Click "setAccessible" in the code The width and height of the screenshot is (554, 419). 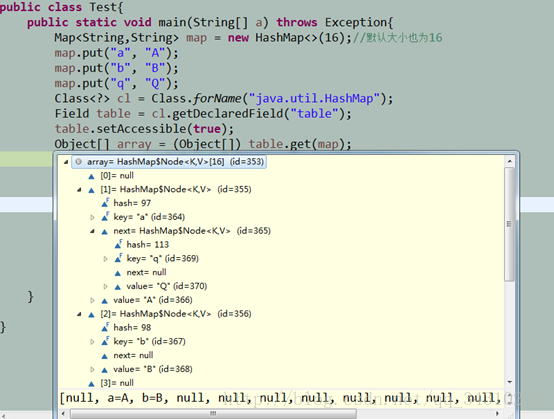coord(141,129)
